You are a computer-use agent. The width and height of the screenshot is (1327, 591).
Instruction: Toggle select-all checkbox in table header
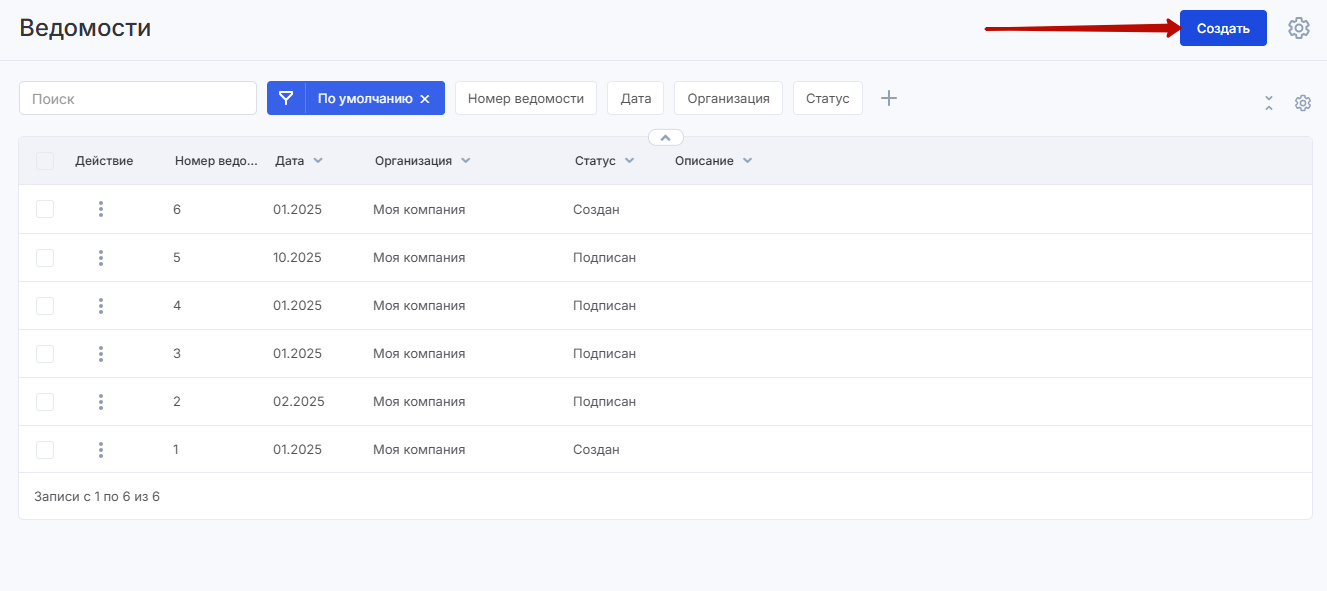(45, 161)
